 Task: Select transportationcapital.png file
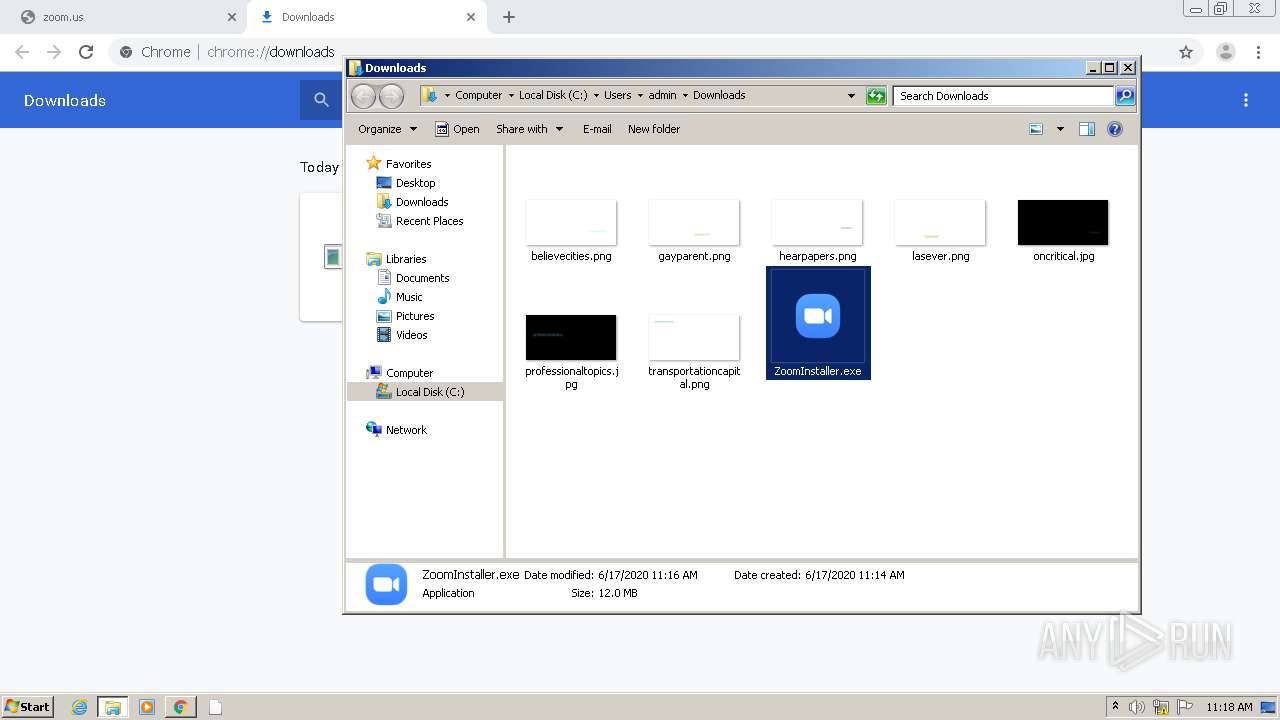click(694, 352)
